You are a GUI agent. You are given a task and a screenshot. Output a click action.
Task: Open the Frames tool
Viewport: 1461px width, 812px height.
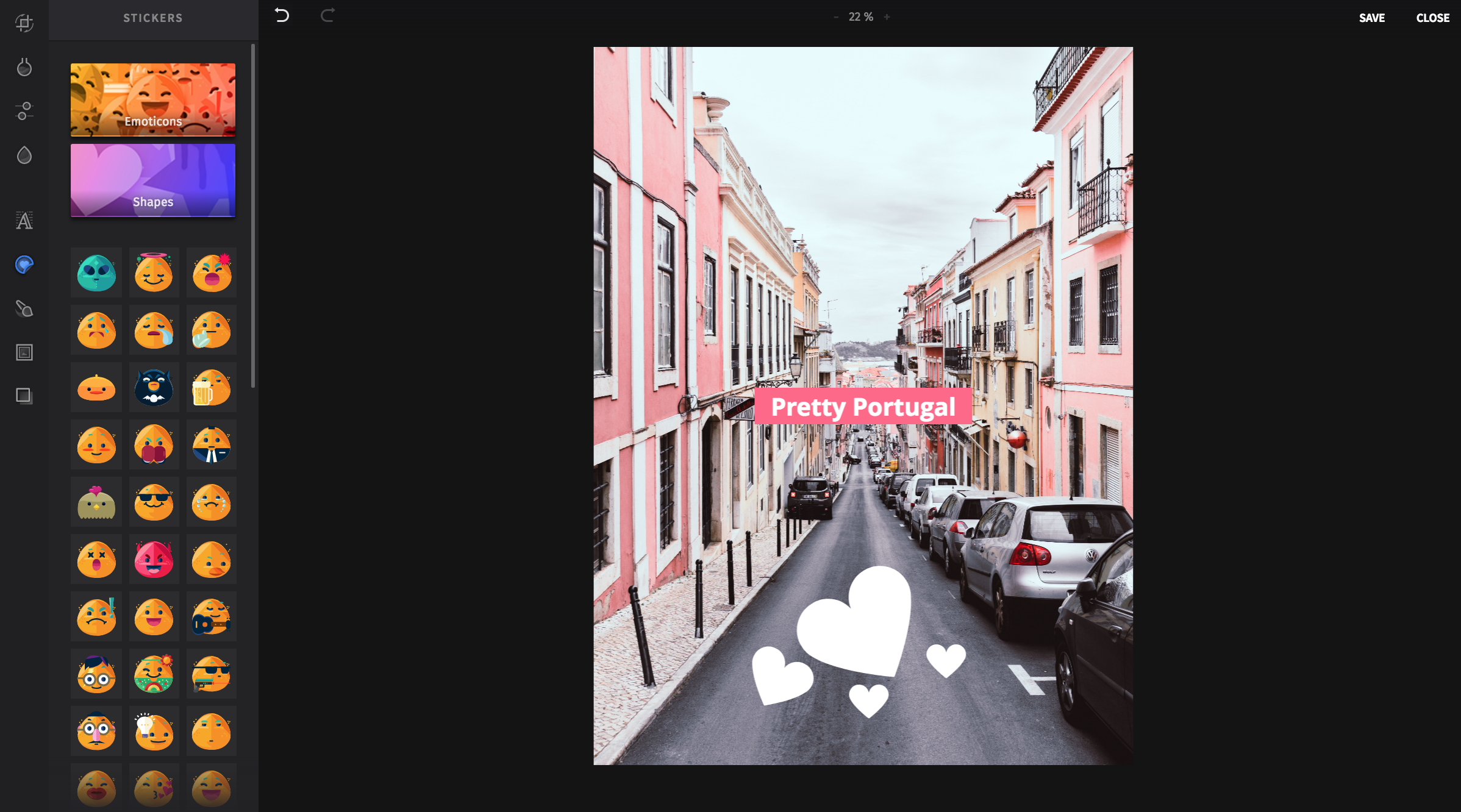(24, 352)
